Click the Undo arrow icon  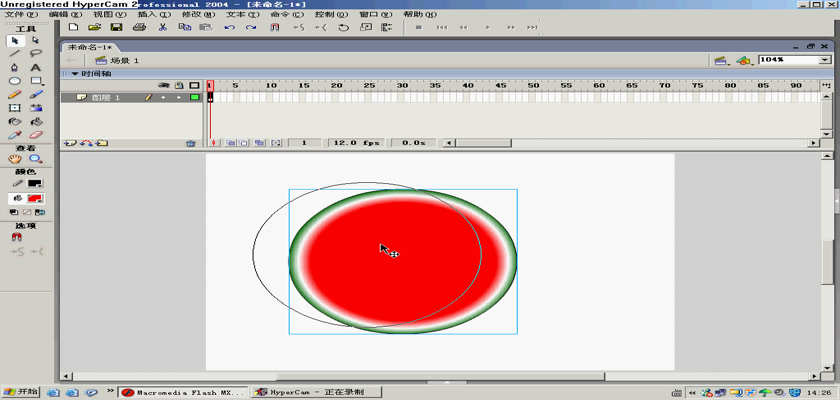[x=229, y=27]
